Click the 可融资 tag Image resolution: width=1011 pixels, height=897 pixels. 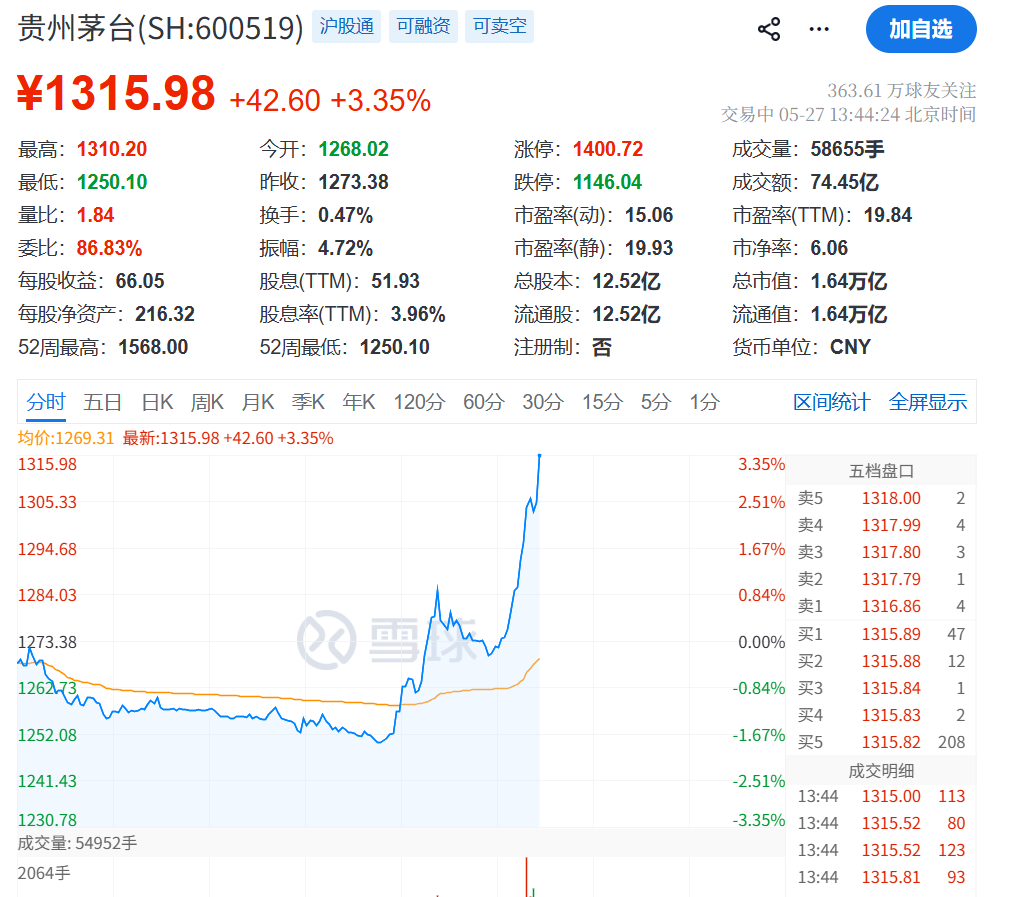tap(423, 26)
